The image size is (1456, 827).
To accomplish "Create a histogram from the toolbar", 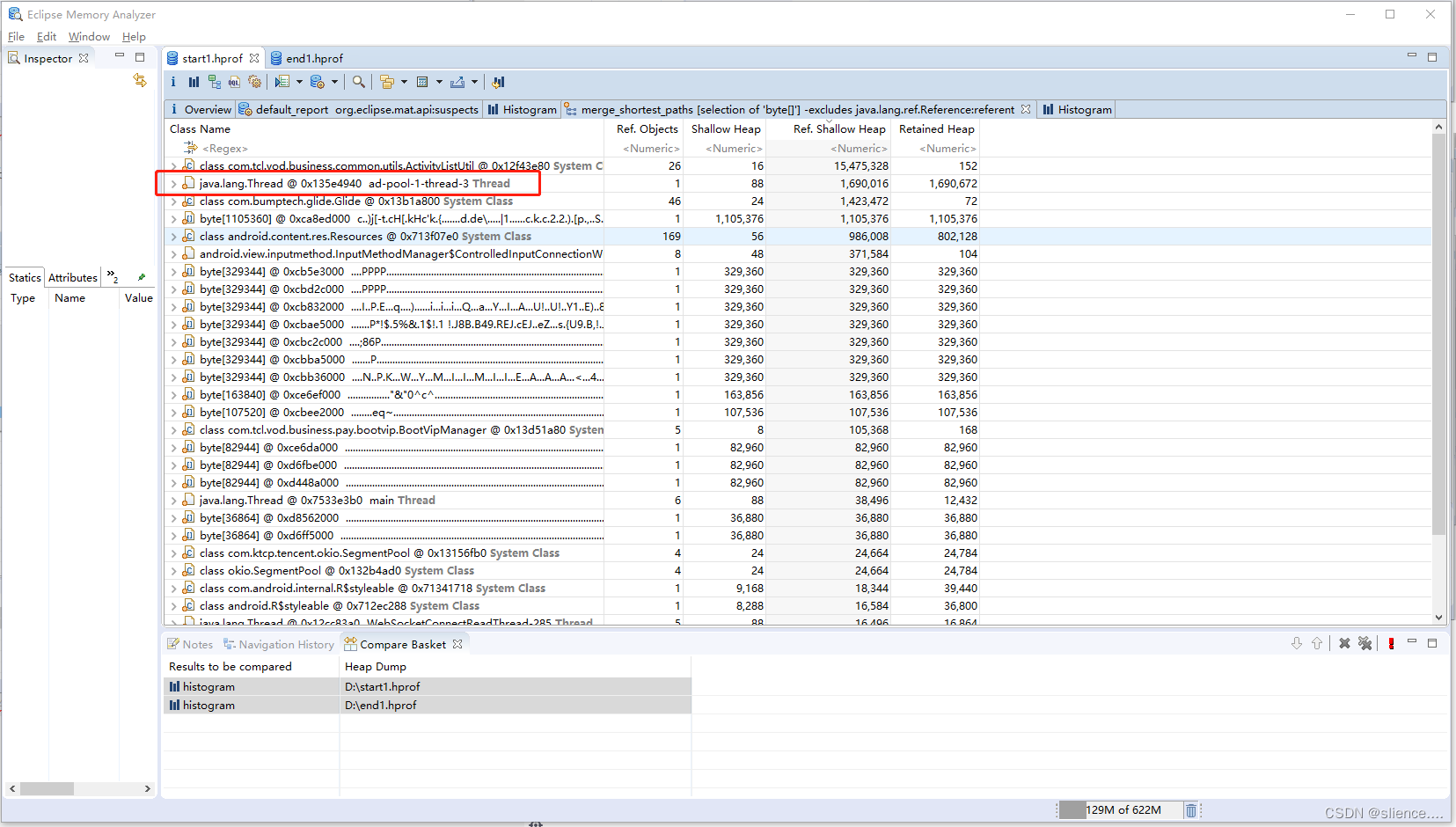I will (x=194, y=82).
